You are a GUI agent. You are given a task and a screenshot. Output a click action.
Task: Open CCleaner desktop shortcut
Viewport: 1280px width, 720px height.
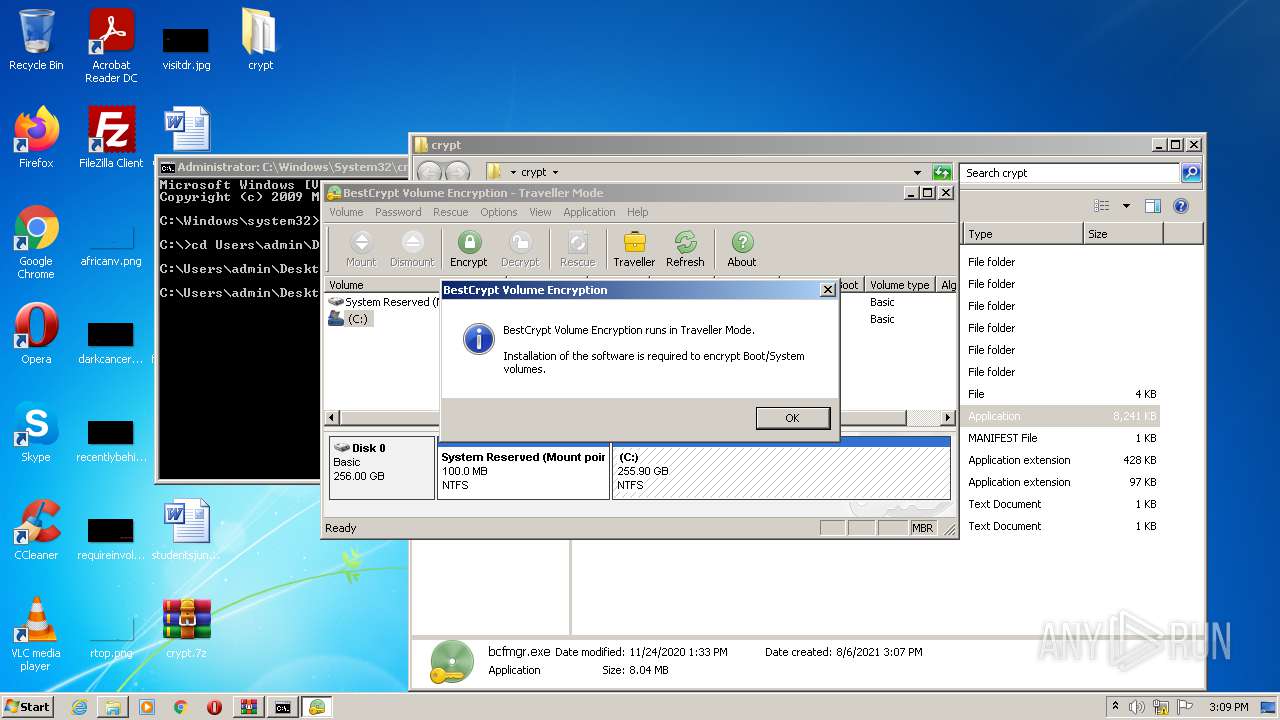click(36, 530)
